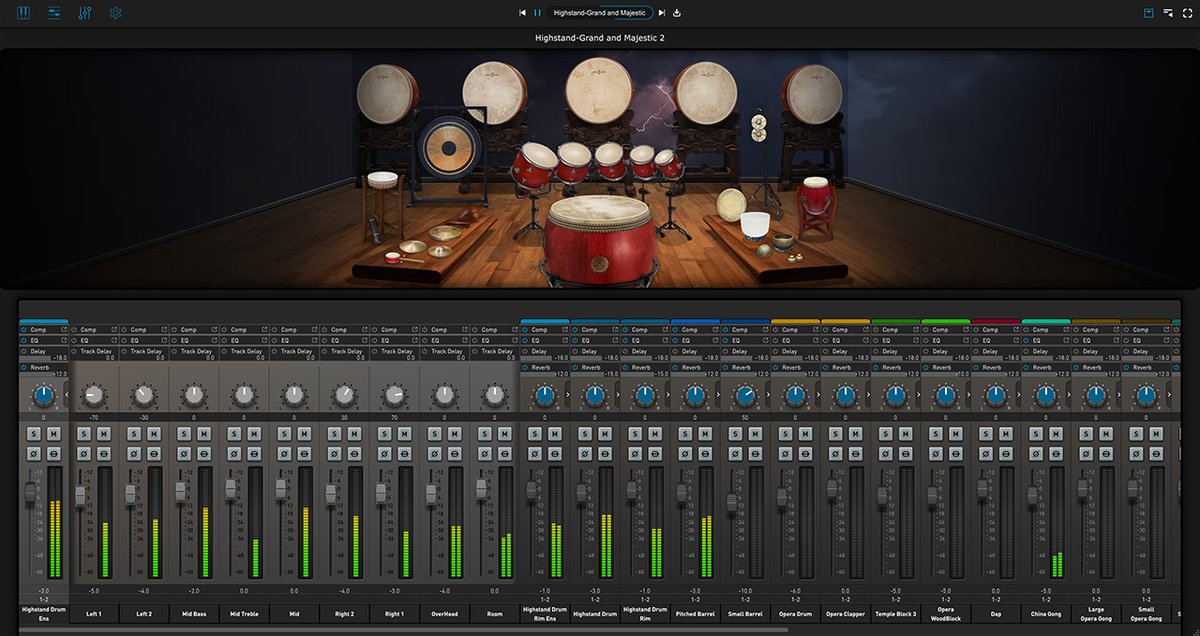Invert phase on the Mid channel
This screenshot has height=636, width=1200.
284,453
